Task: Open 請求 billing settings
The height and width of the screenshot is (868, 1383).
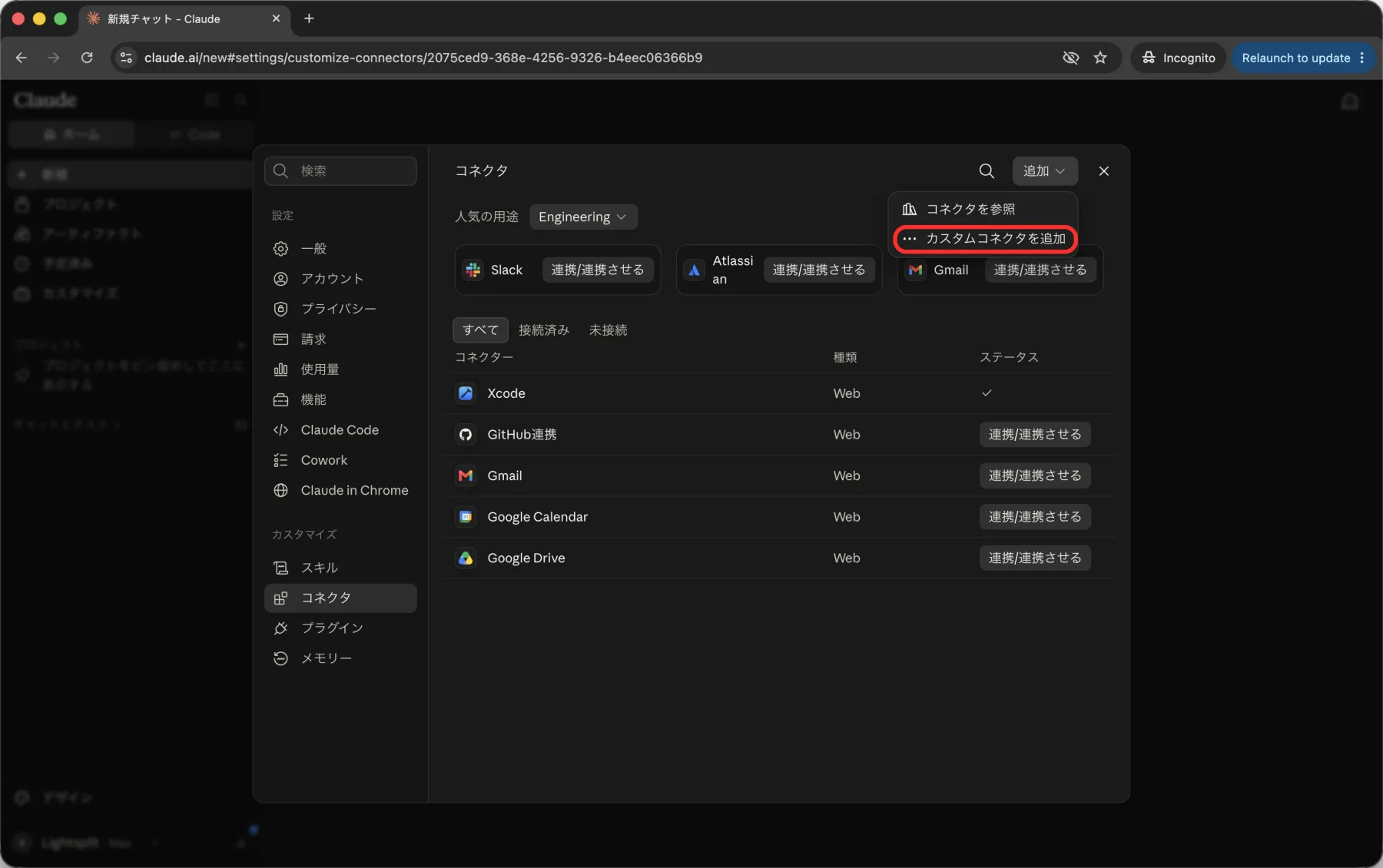Action: pos(340,340)
